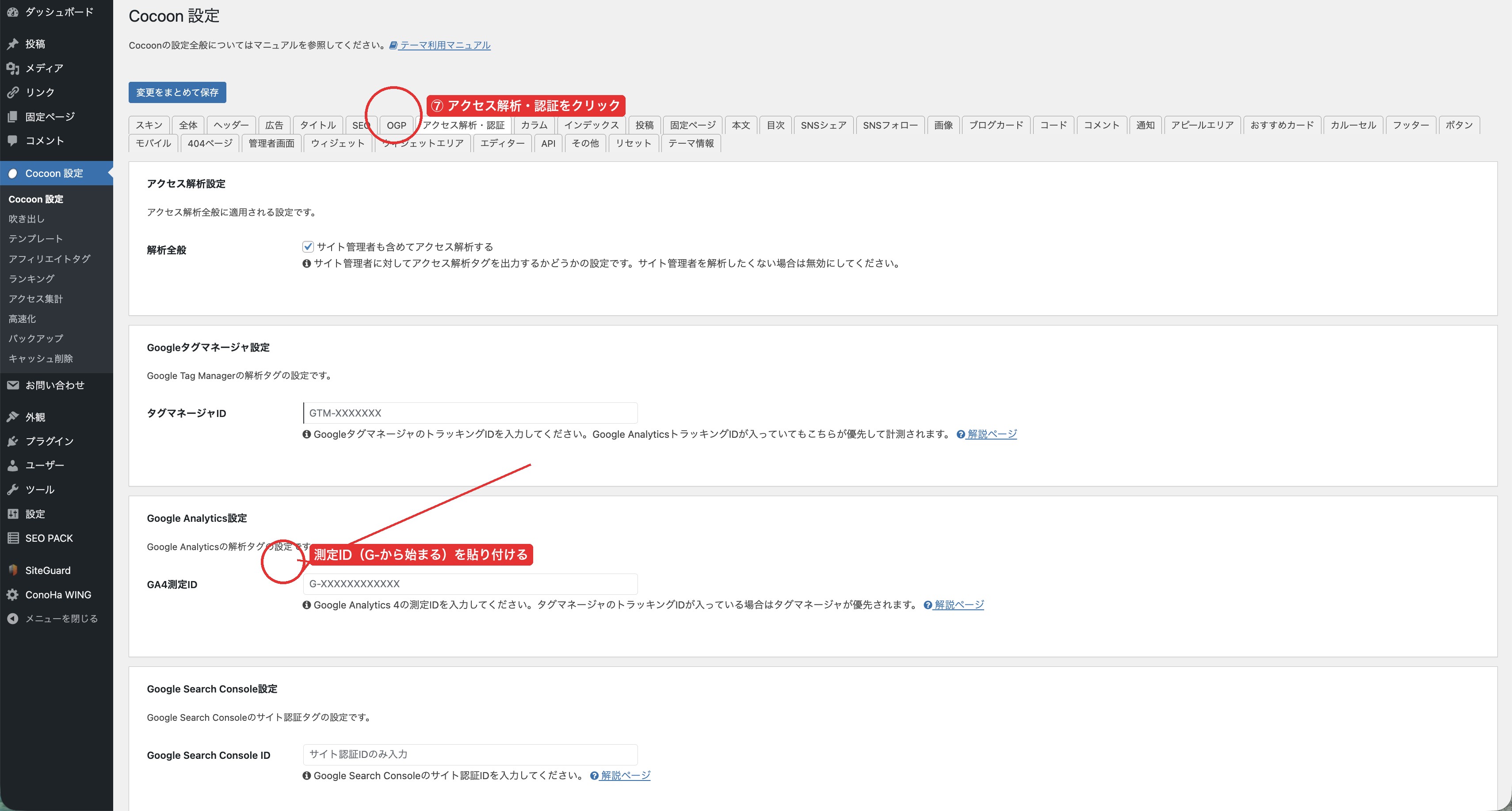Toggle サイト管理者も含めてアクセス解析する checkbox
This screenshot has width=1512, height=811.
308,247
